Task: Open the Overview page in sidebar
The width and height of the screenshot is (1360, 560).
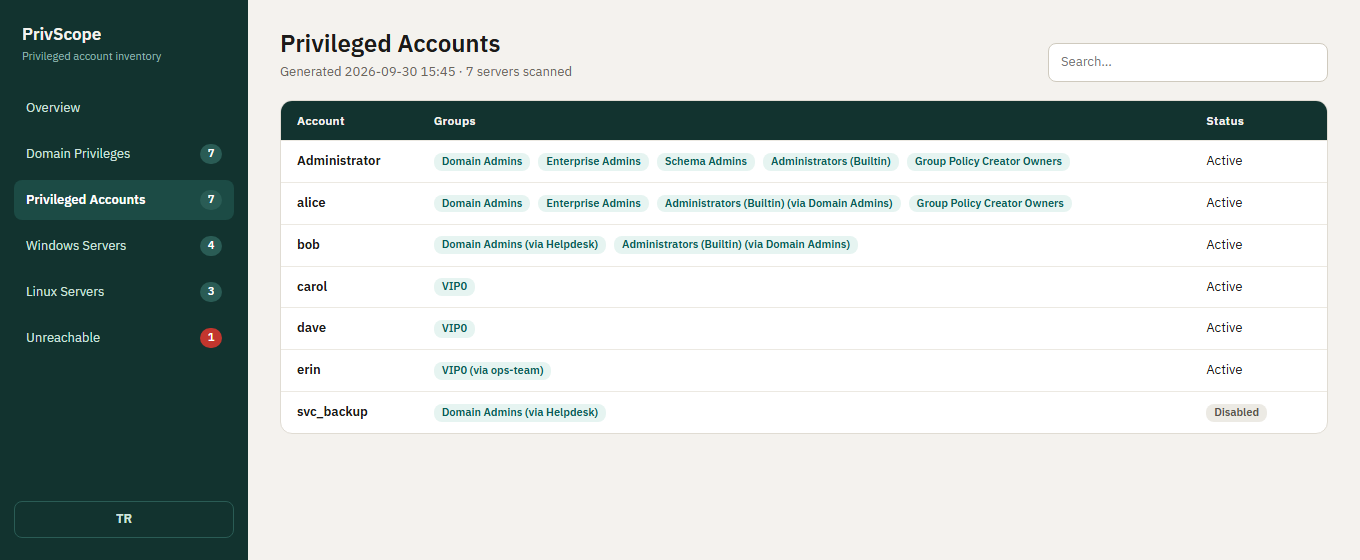Action: [124, 108]
